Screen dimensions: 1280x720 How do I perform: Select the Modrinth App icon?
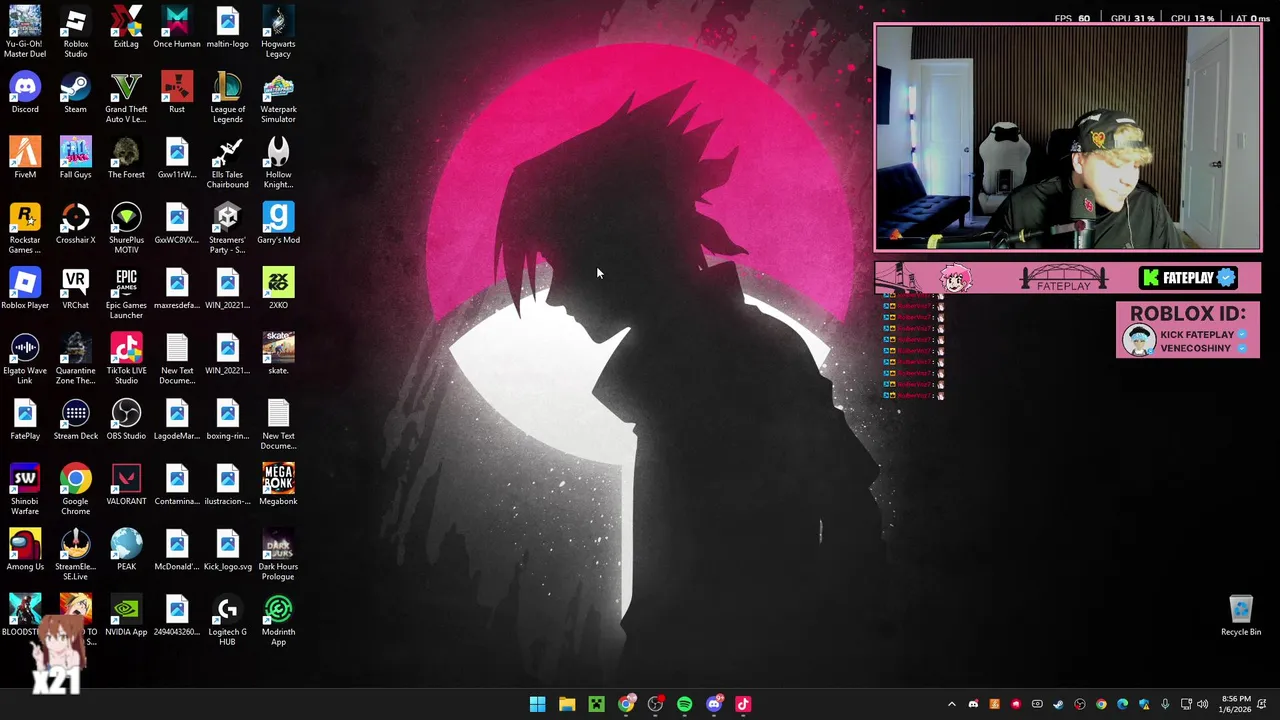click(278, 619)
